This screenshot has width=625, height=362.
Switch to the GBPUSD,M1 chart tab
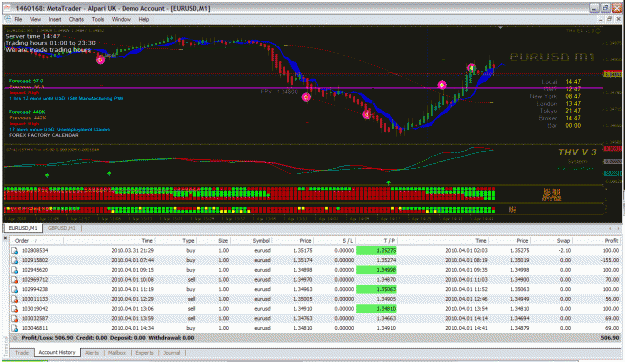[x=61, y=228]
